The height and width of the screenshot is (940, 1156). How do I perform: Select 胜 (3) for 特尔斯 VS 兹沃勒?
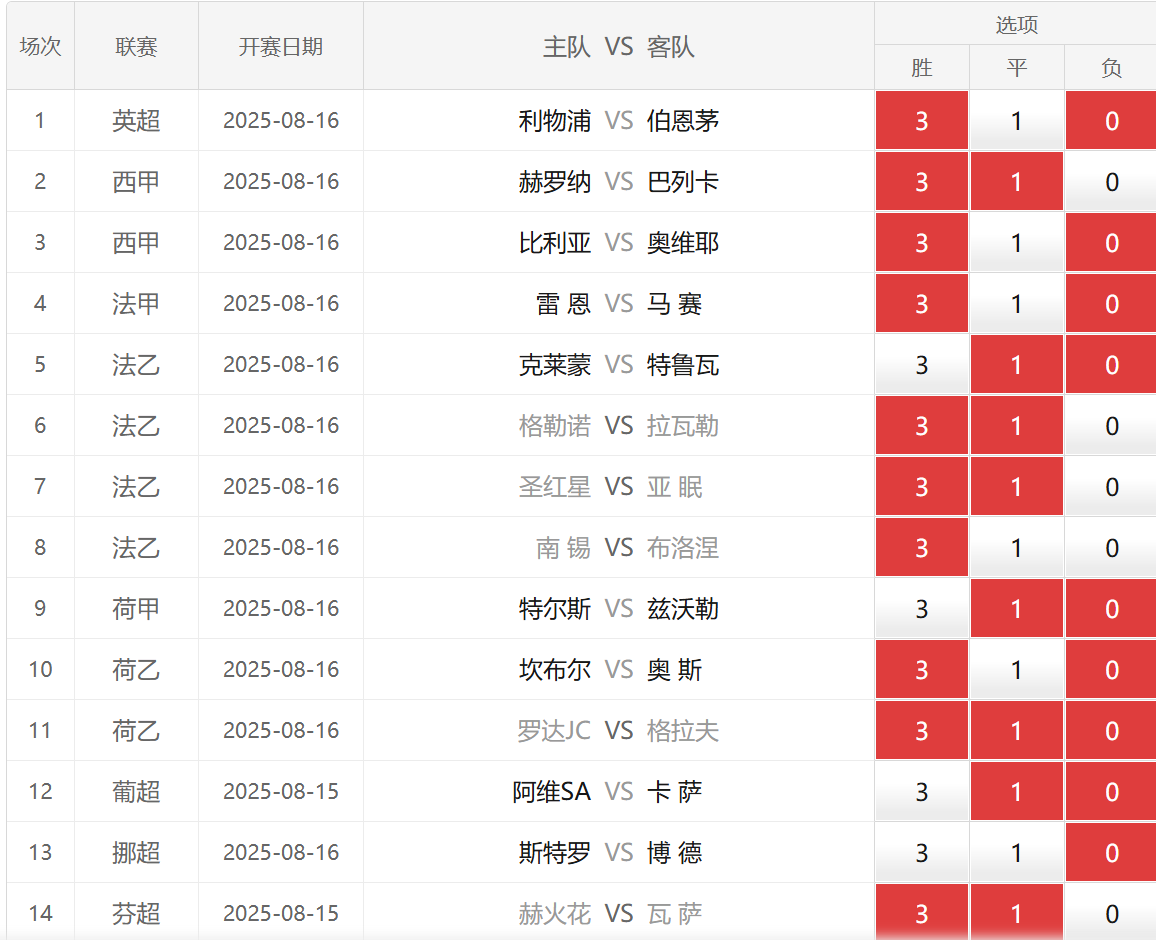pos(922,608)
